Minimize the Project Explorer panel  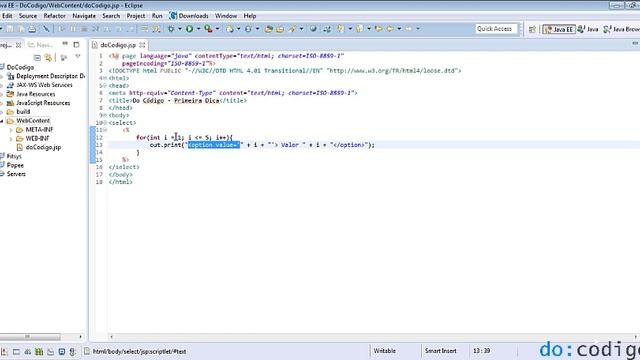[65, 44]
